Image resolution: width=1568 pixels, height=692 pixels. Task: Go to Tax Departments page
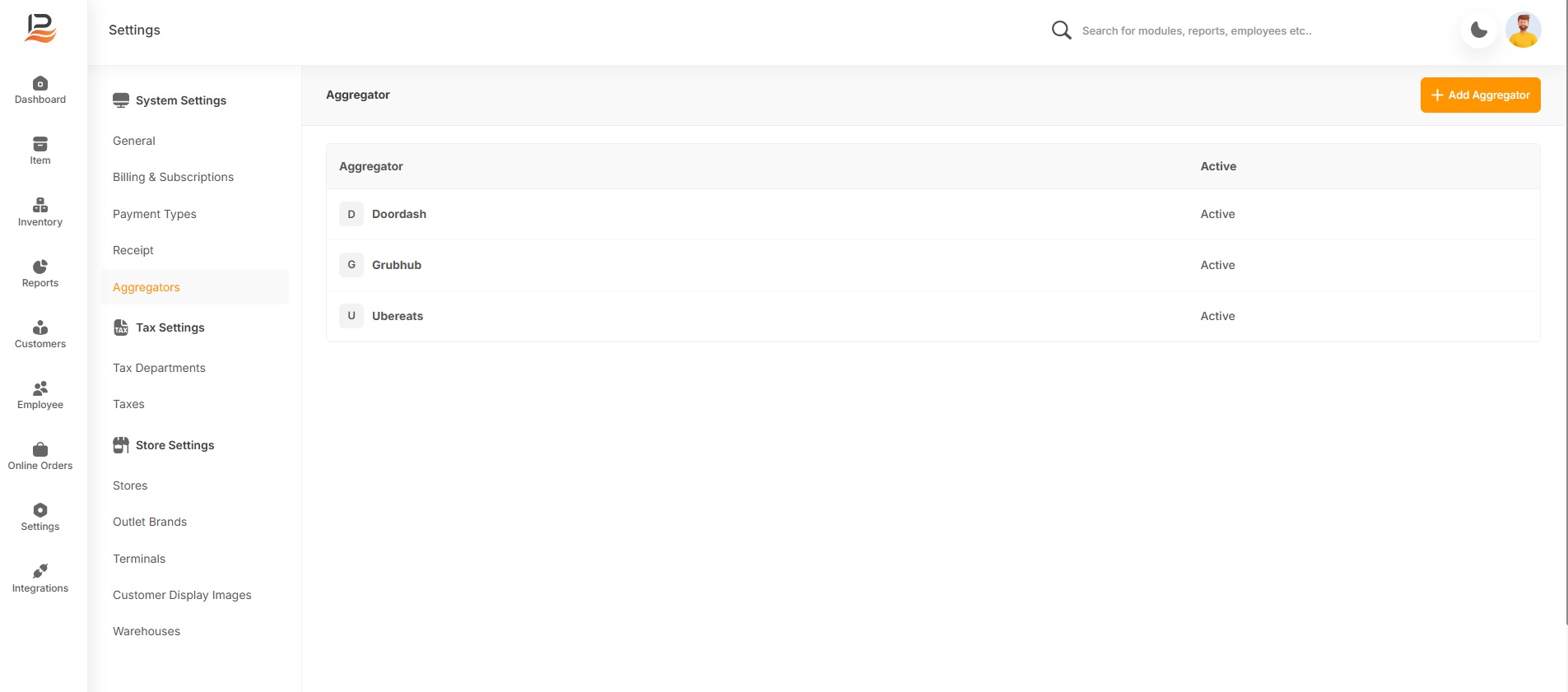[x=159, y=368]
